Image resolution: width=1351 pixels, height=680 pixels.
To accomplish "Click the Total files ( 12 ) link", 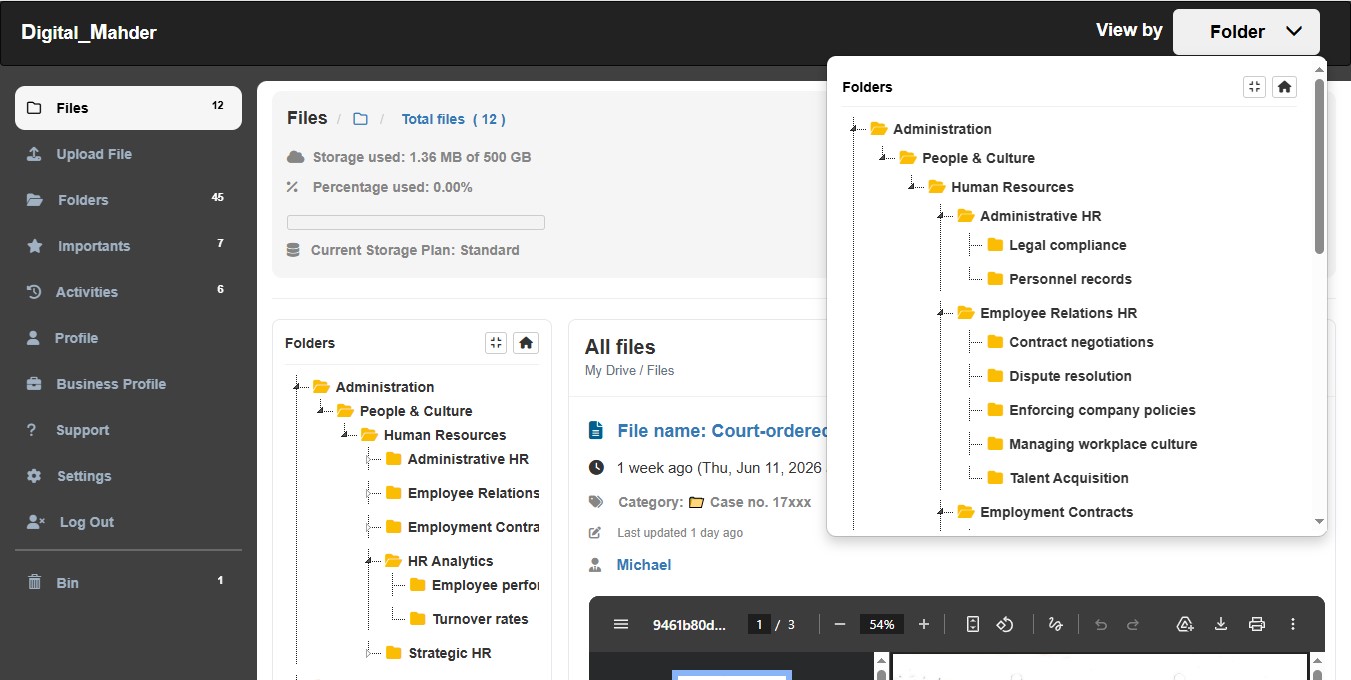I will pos(453,119).
